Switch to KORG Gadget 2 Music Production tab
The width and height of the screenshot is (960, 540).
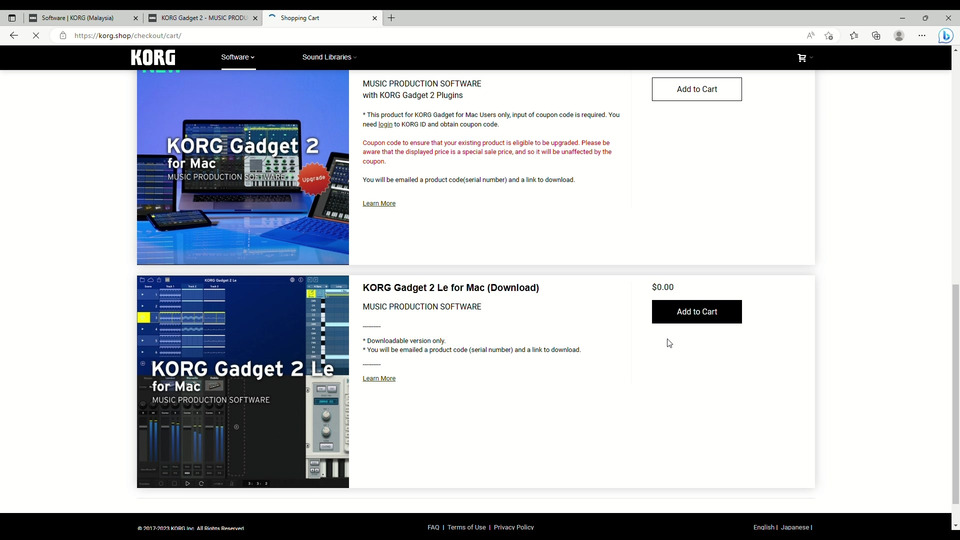(x=204, y=18)
